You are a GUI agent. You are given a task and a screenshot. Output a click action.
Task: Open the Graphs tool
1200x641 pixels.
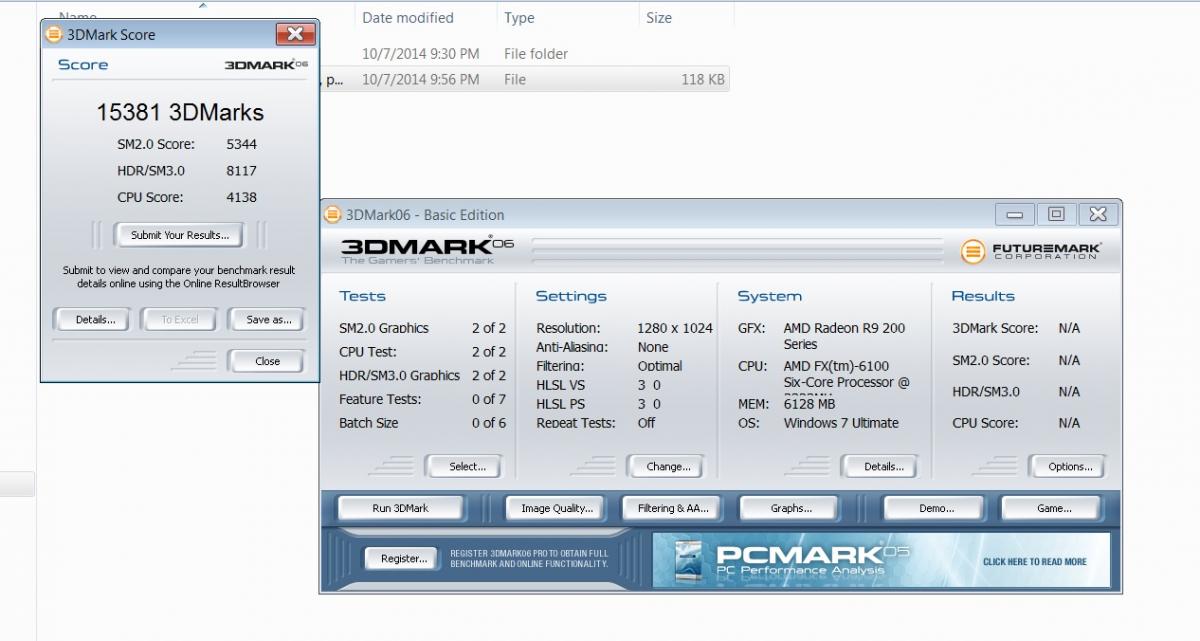coord(791,508)
